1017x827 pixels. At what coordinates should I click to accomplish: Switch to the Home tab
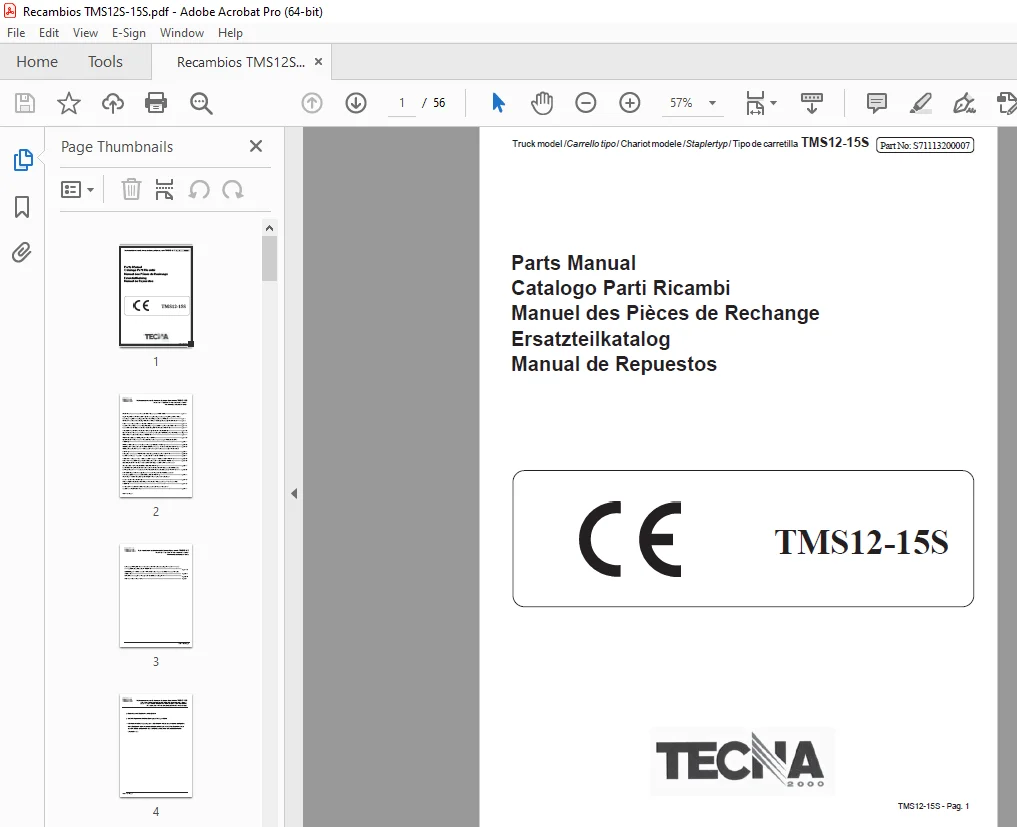37,62
